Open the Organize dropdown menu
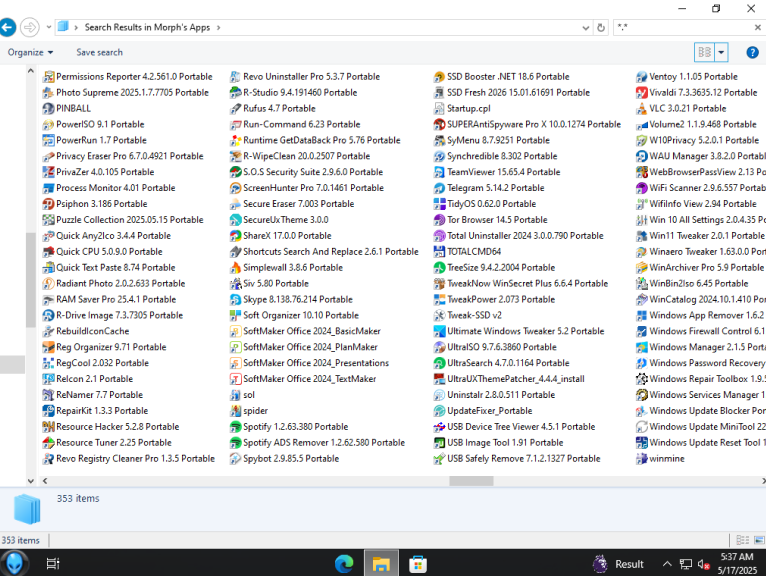 (x=30, y=52)
